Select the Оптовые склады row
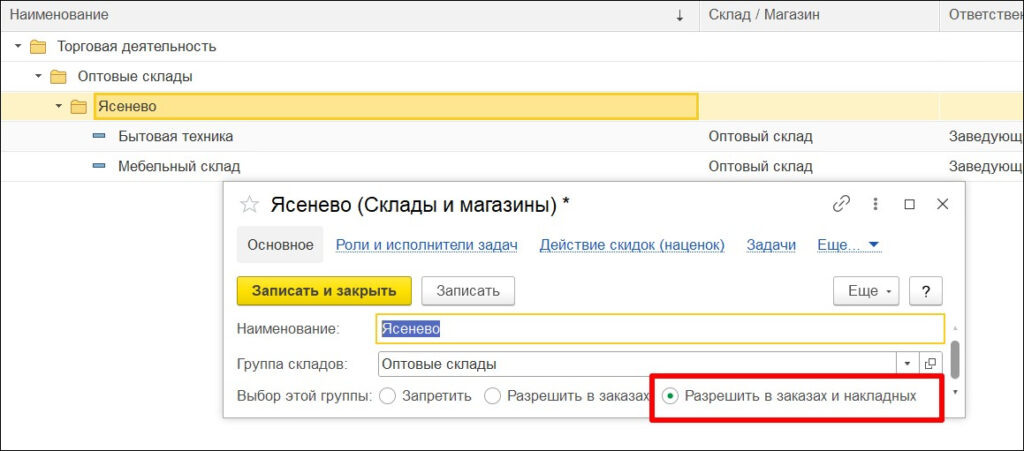Viewport: 1024px width, 451px height. [512, 76]
